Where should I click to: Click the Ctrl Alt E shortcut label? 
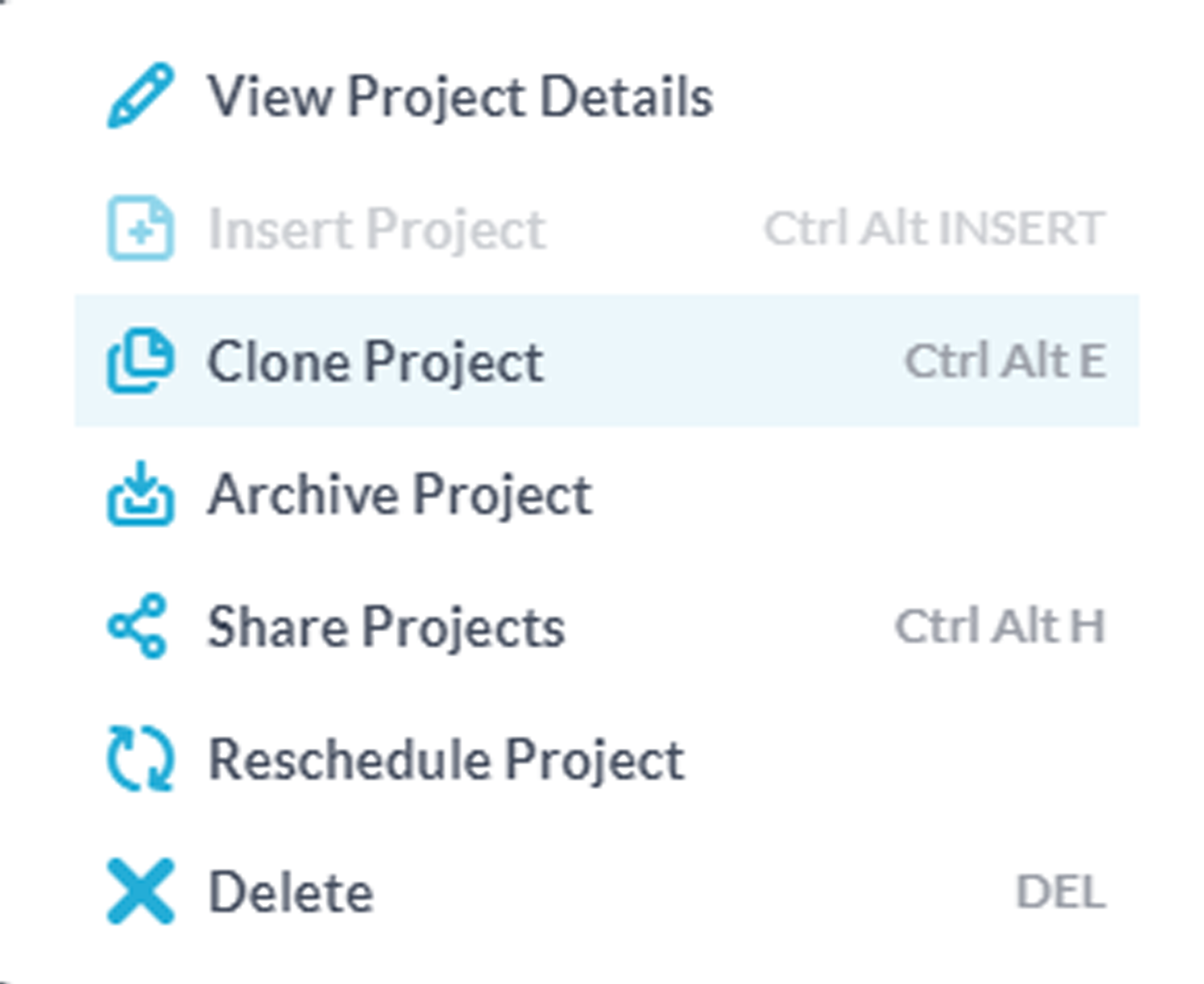click(x=1005, y=360)
